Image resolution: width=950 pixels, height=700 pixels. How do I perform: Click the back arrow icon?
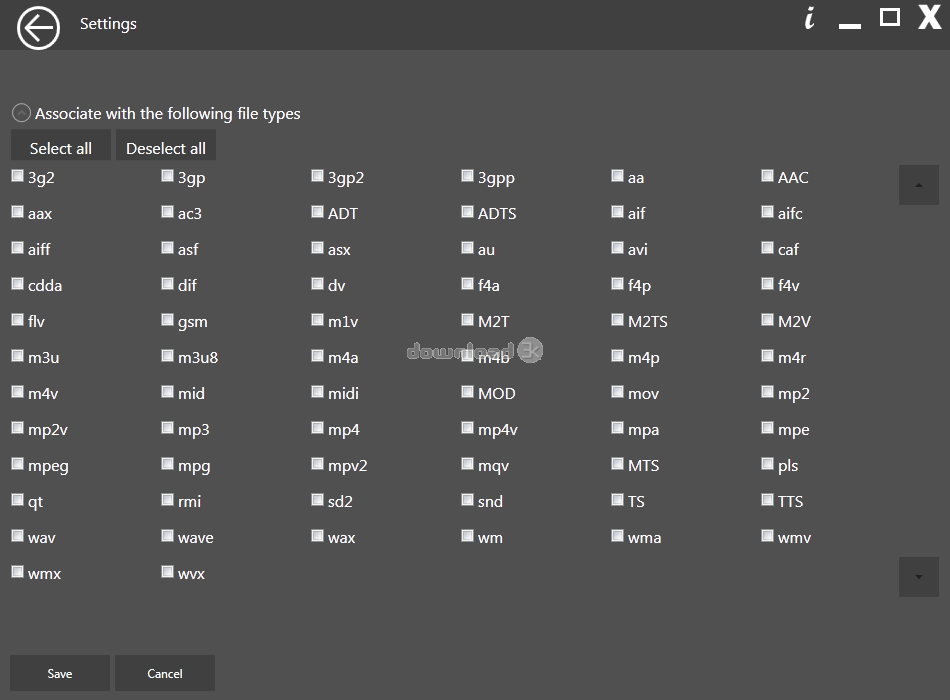37,28
